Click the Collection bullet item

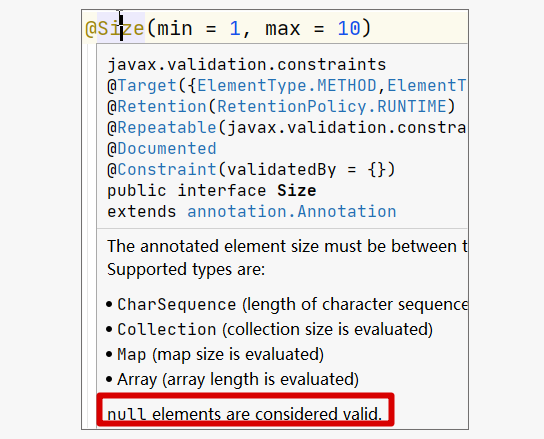tap(269, 329)
